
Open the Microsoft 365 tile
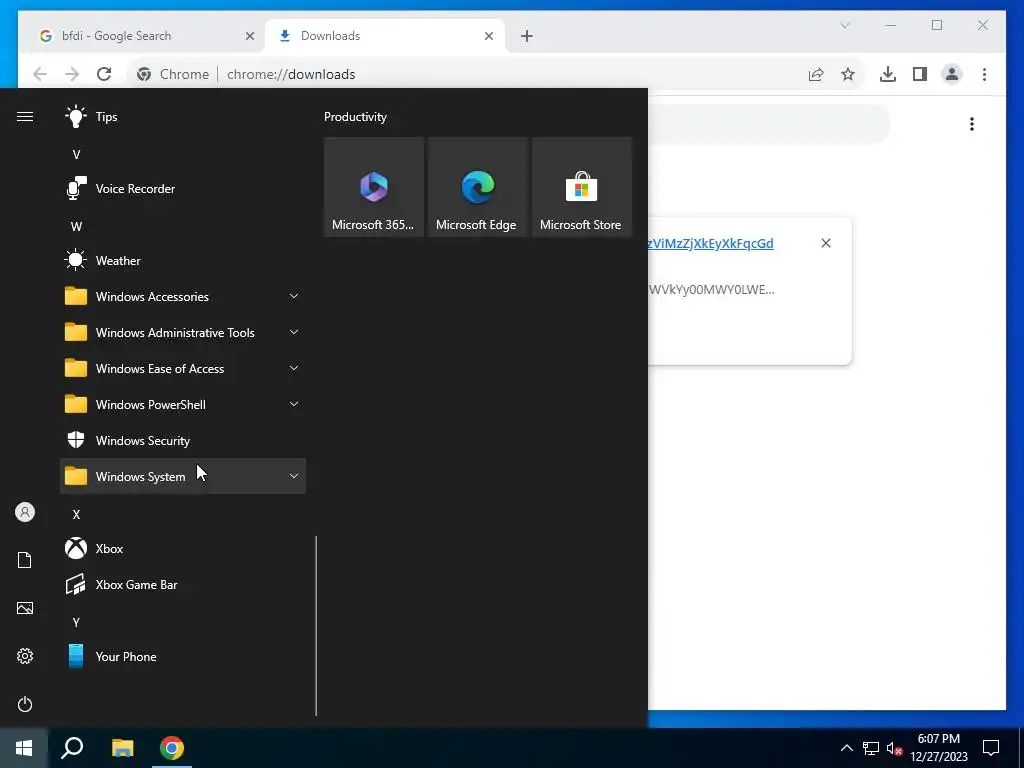point(374,187)
